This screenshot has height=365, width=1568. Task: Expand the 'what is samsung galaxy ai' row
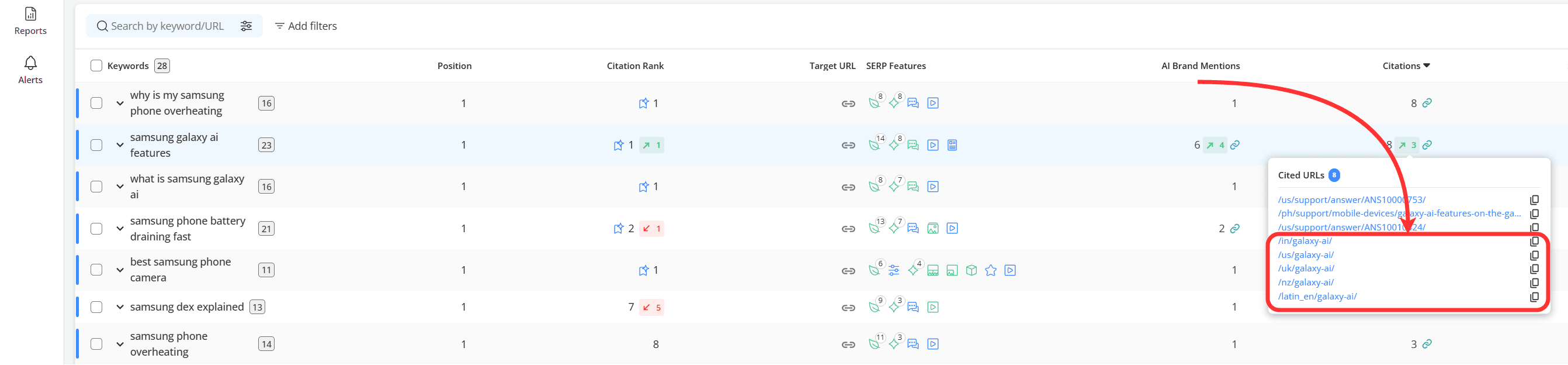[x=120, y=187]
